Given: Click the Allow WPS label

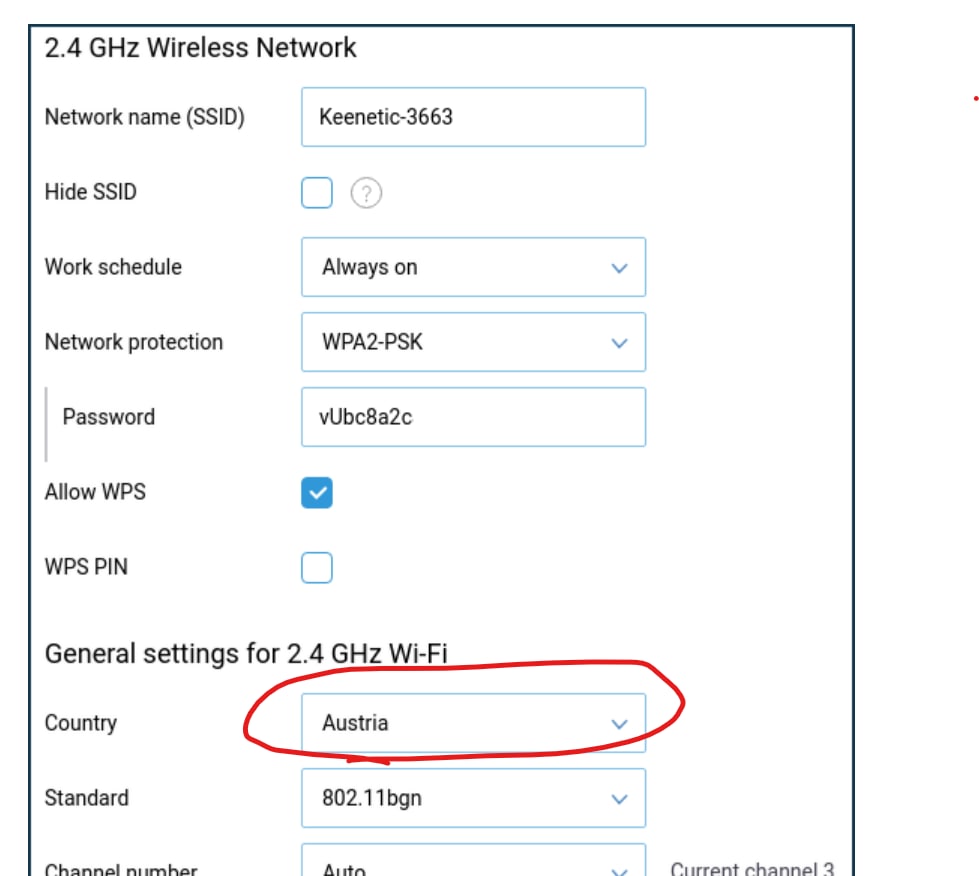Looking at the screenshot, I should [x=95, y=492].
